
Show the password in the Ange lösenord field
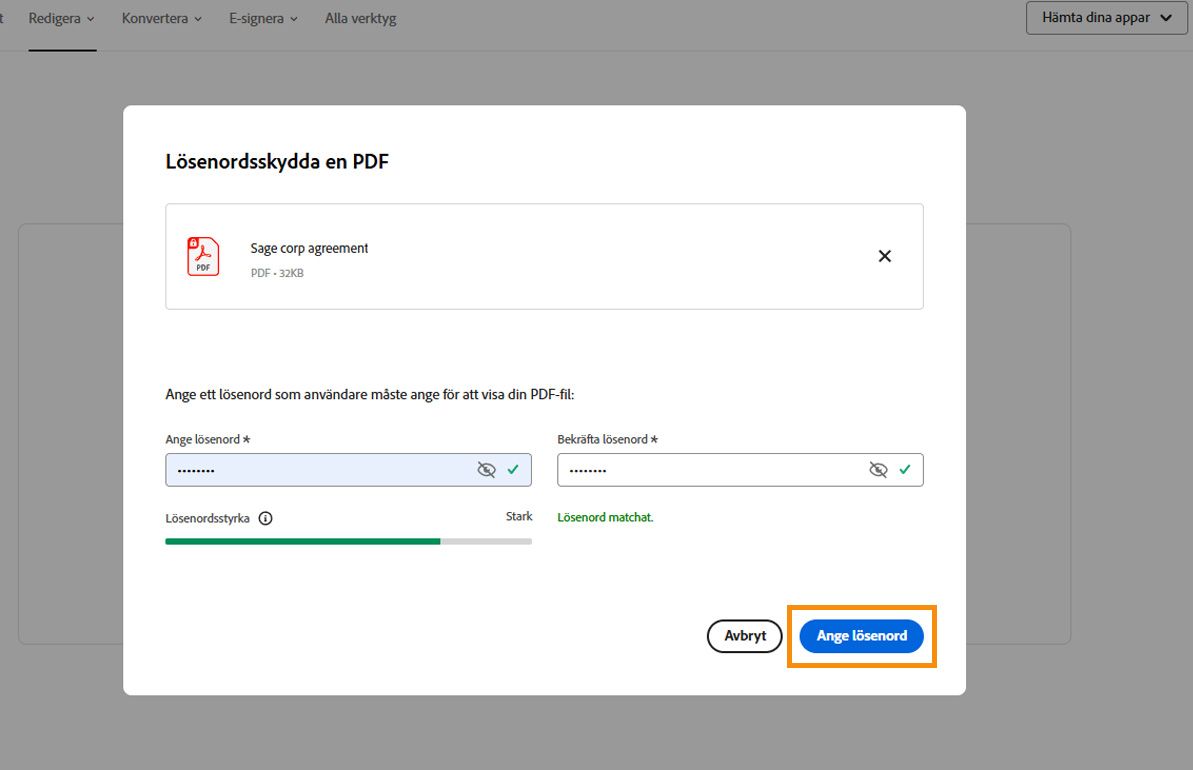(x=487, y=469)
